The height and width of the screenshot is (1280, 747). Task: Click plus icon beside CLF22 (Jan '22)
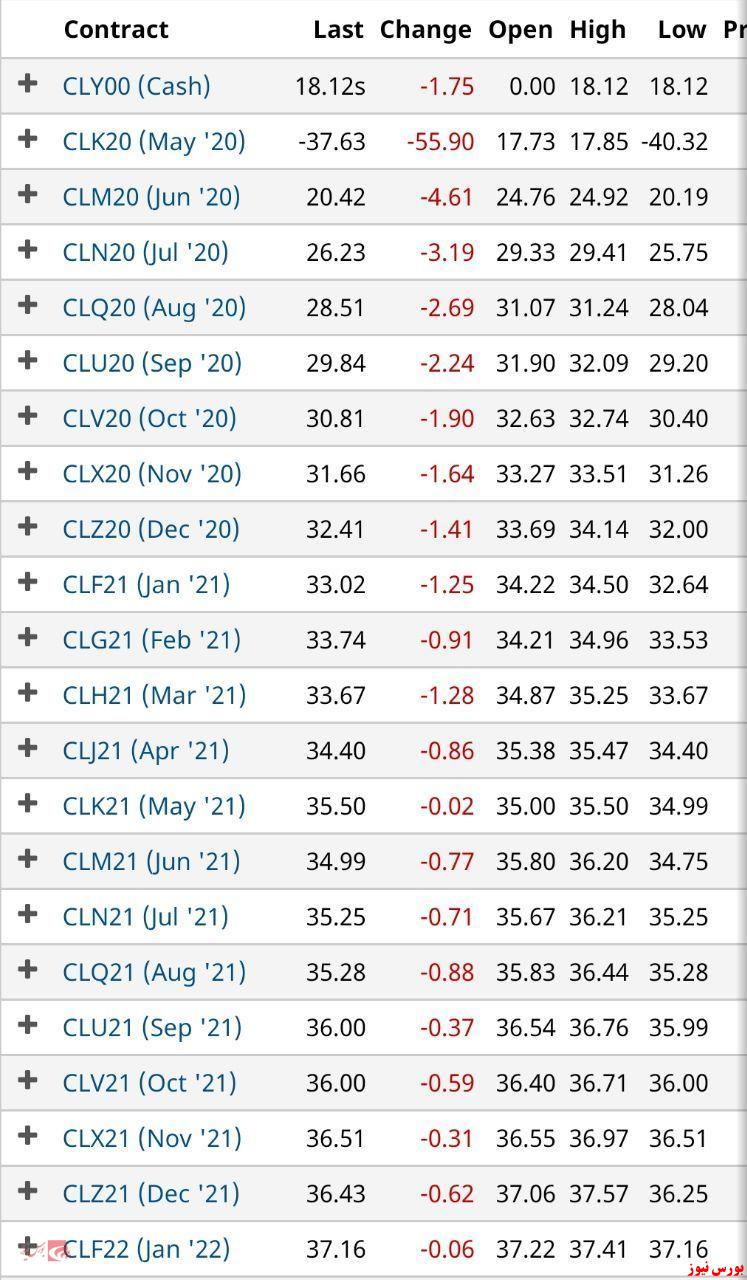(28, 1246)
